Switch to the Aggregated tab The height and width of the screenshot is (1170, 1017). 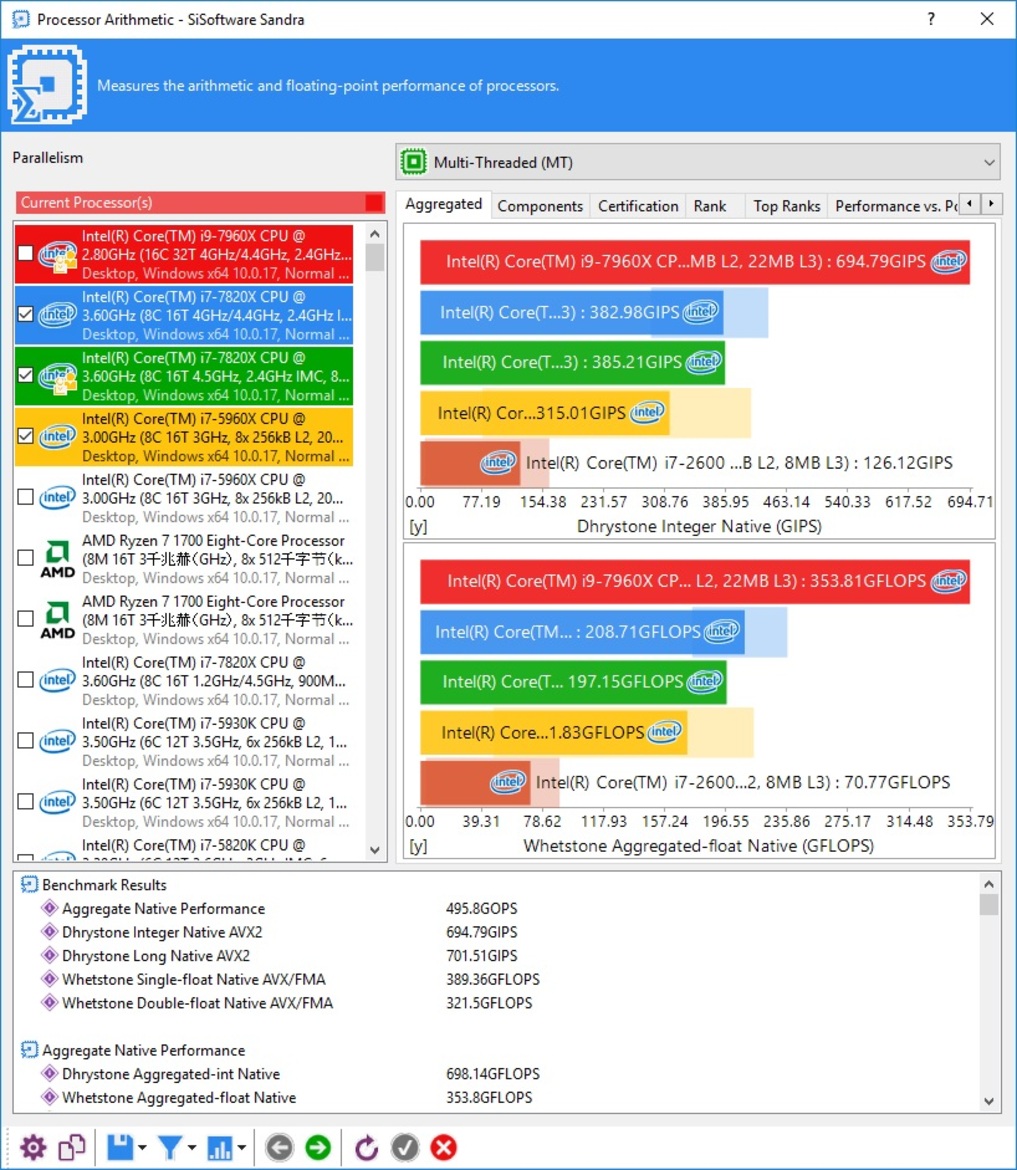point(443,204)
